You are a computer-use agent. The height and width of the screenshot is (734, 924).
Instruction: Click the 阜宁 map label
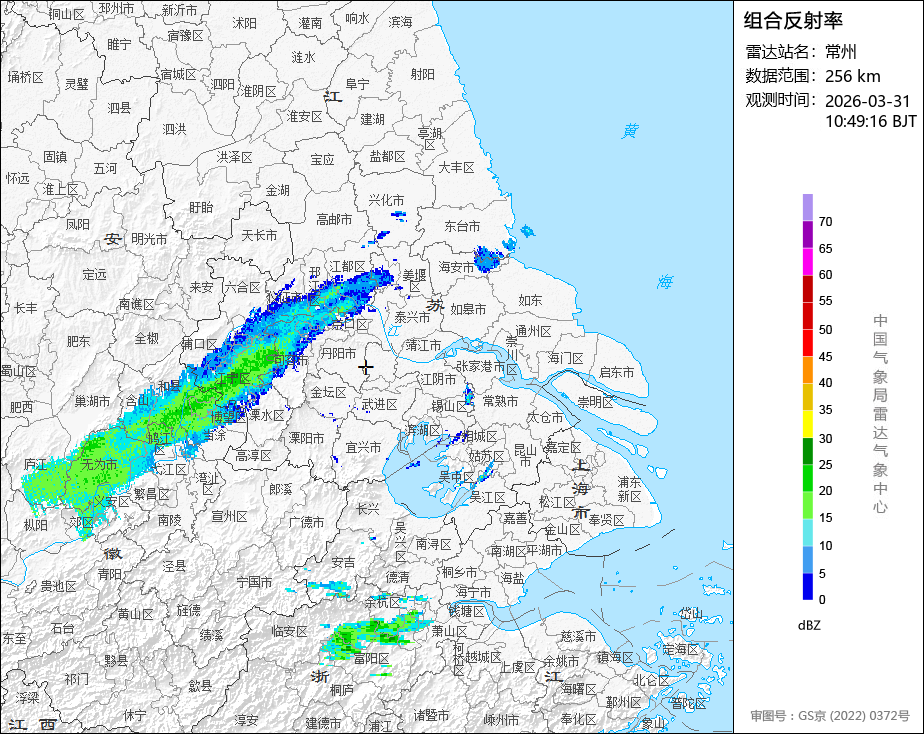click(357, 84)
